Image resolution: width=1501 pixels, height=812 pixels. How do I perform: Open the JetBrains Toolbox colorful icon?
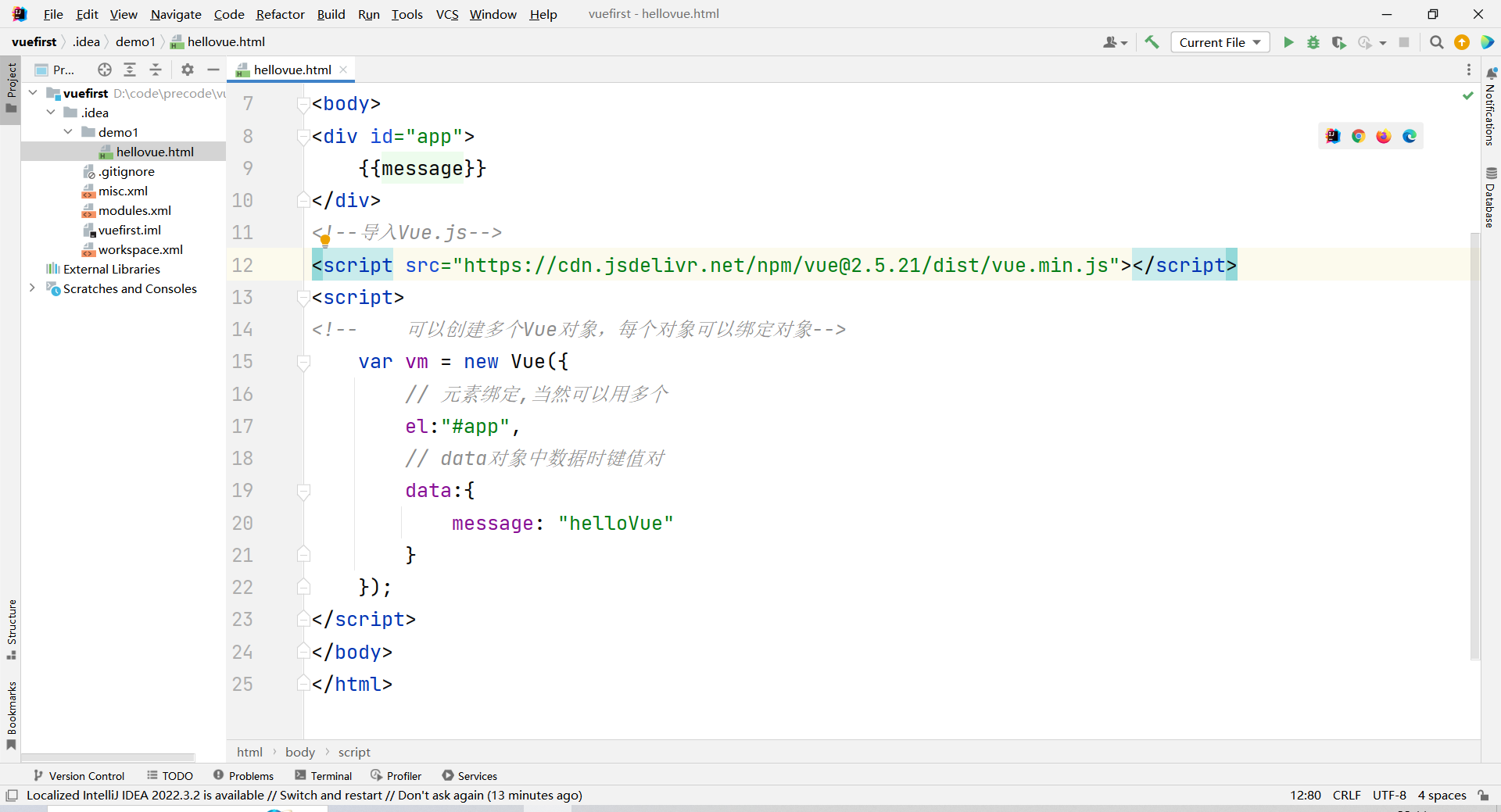(1487, 42)
